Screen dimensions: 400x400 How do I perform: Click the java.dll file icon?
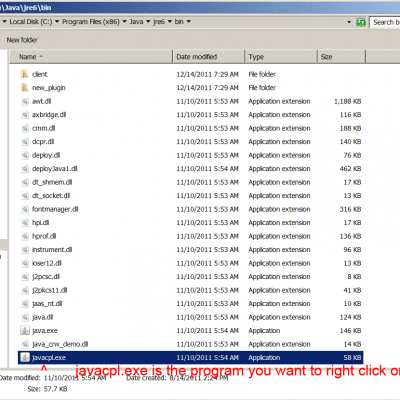point(25,317)
